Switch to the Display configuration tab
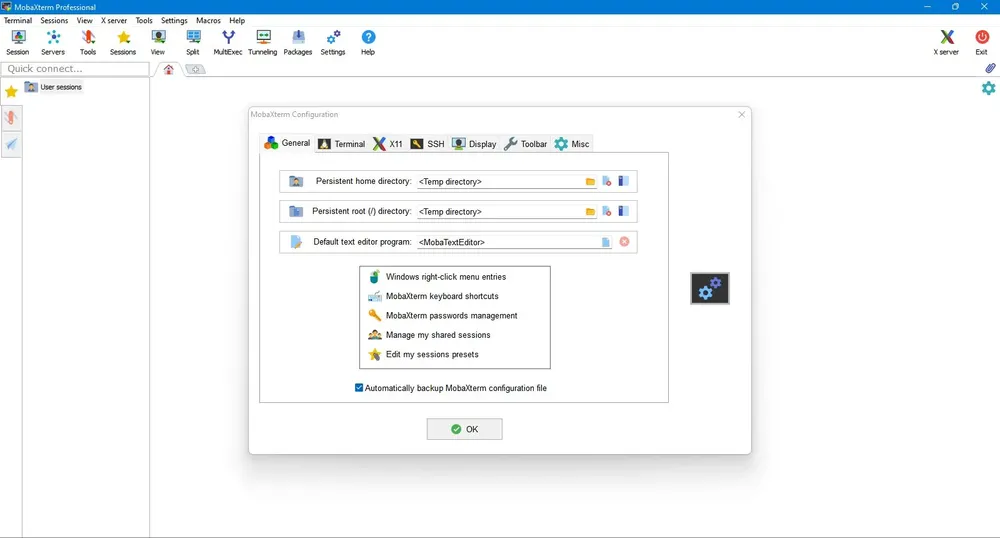This screenshot has width=1000, height=538. tap(474, 144)
